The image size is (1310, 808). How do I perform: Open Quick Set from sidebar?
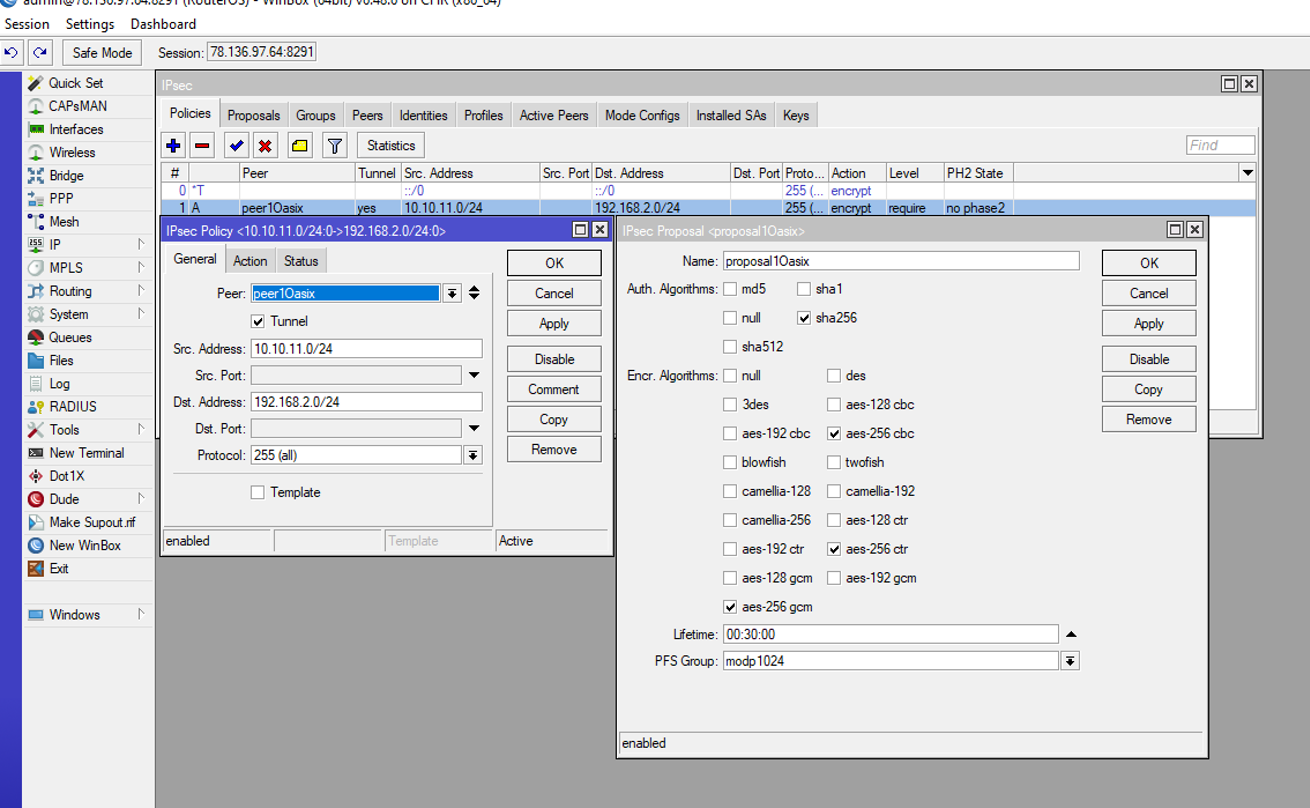pos(76,83)
